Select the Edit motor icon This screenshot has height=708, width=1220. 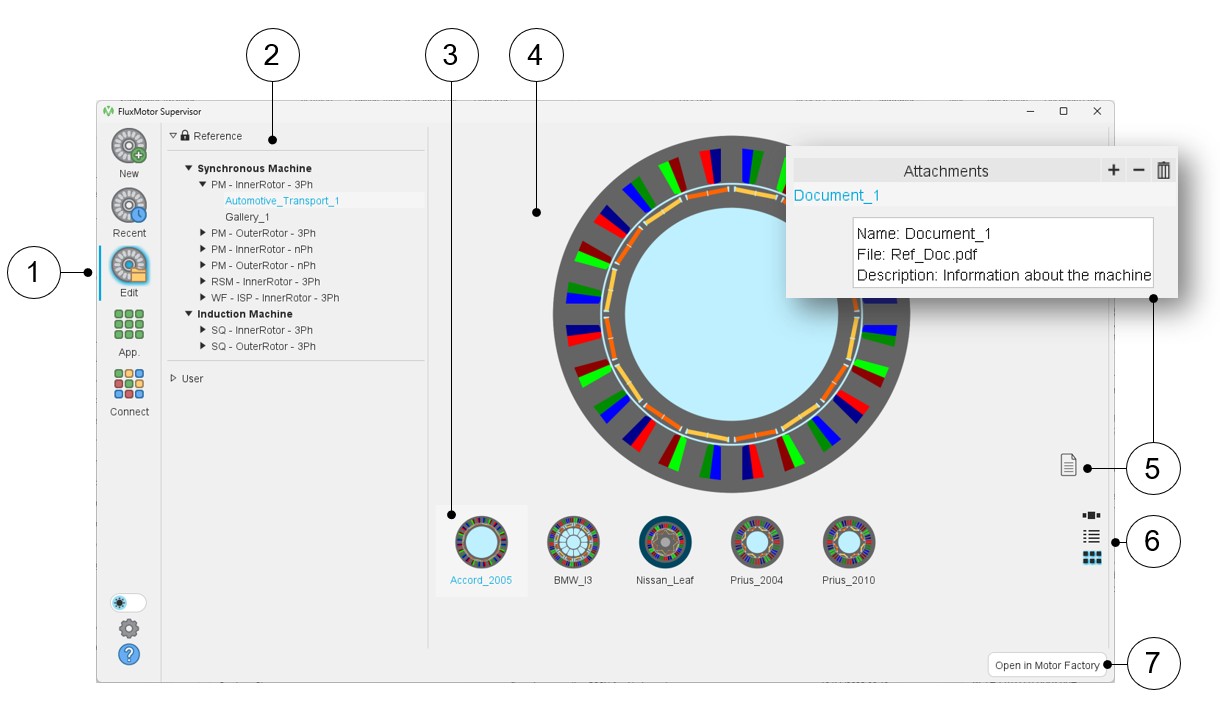[129, 266]
